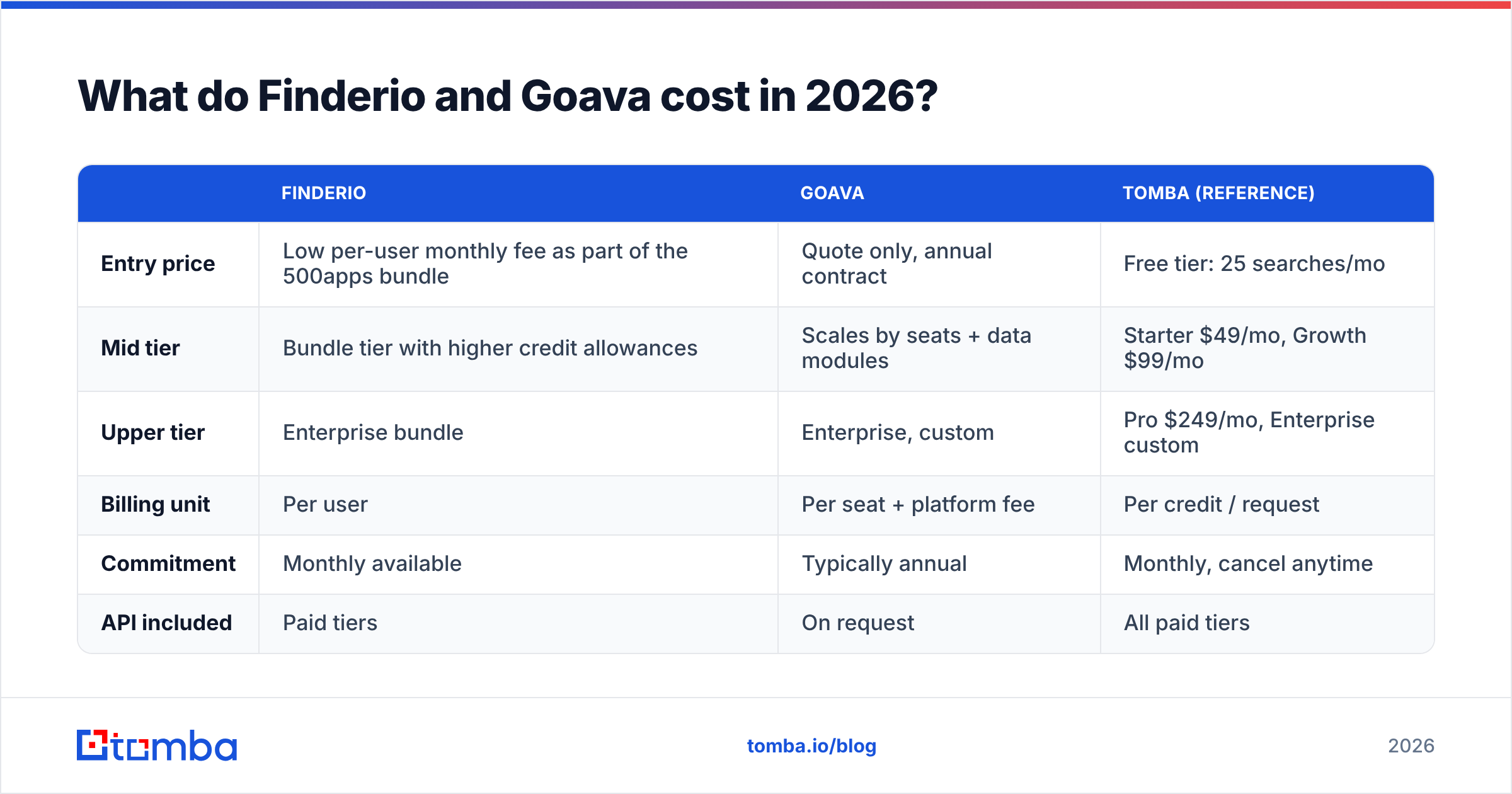Click the 'Commitment' row label
Image resolution: width=1512 pixels, height=794 pixels.
point(168,563)
